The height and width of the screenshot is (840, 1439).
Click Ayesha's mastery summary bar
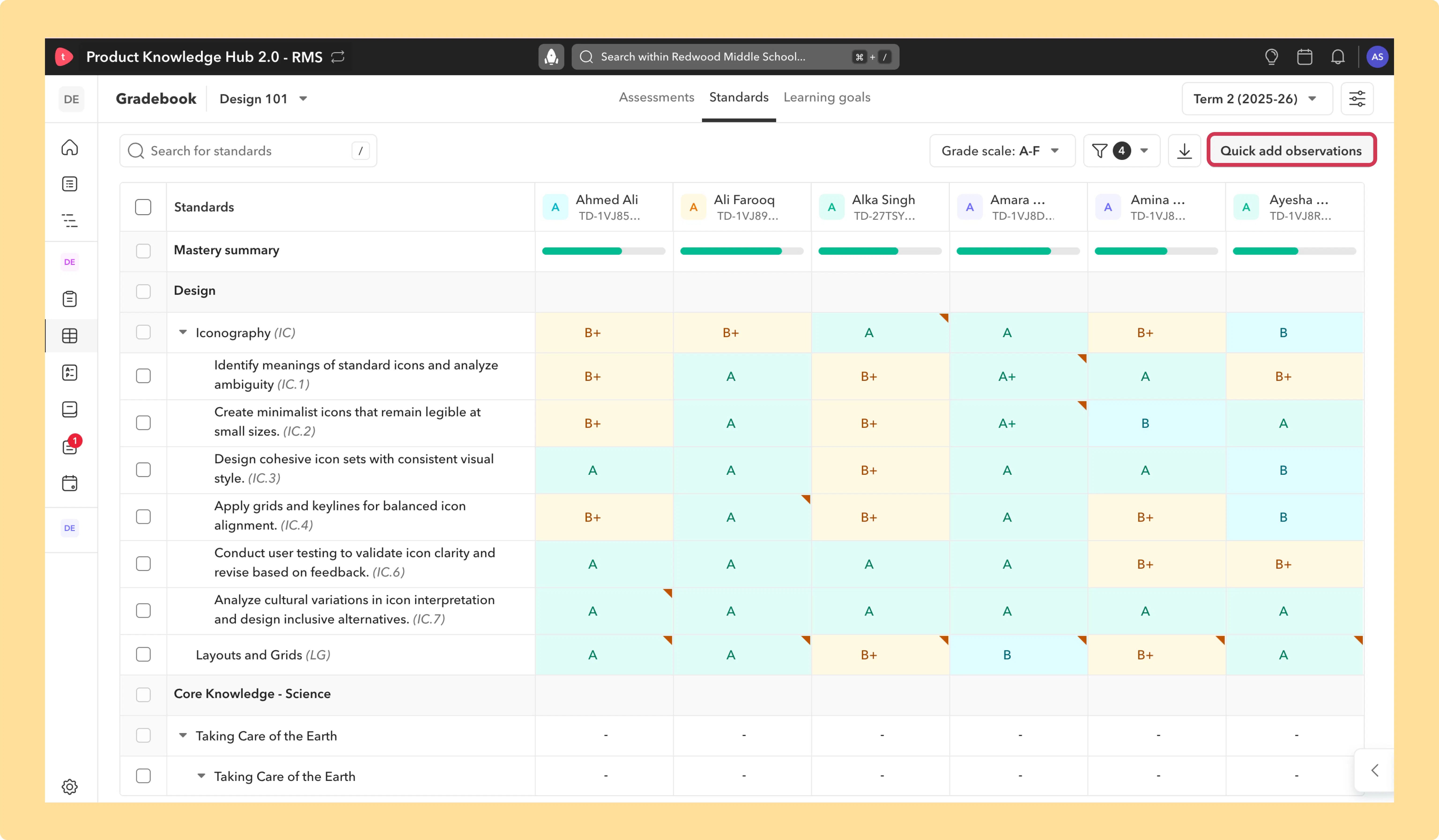[1294, 251]
